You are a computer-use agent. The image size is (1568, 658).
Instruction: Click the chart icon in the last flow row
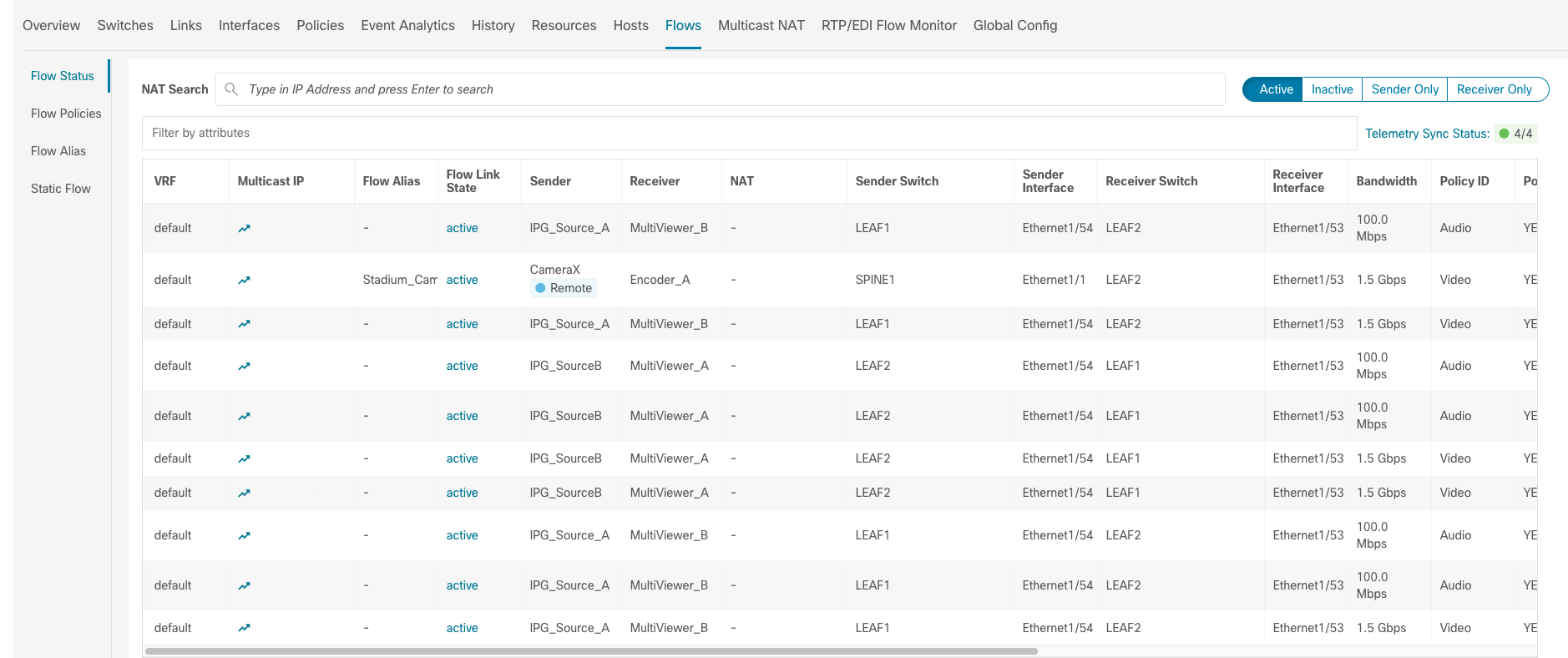pyautogui.click(x=244, y=628)
